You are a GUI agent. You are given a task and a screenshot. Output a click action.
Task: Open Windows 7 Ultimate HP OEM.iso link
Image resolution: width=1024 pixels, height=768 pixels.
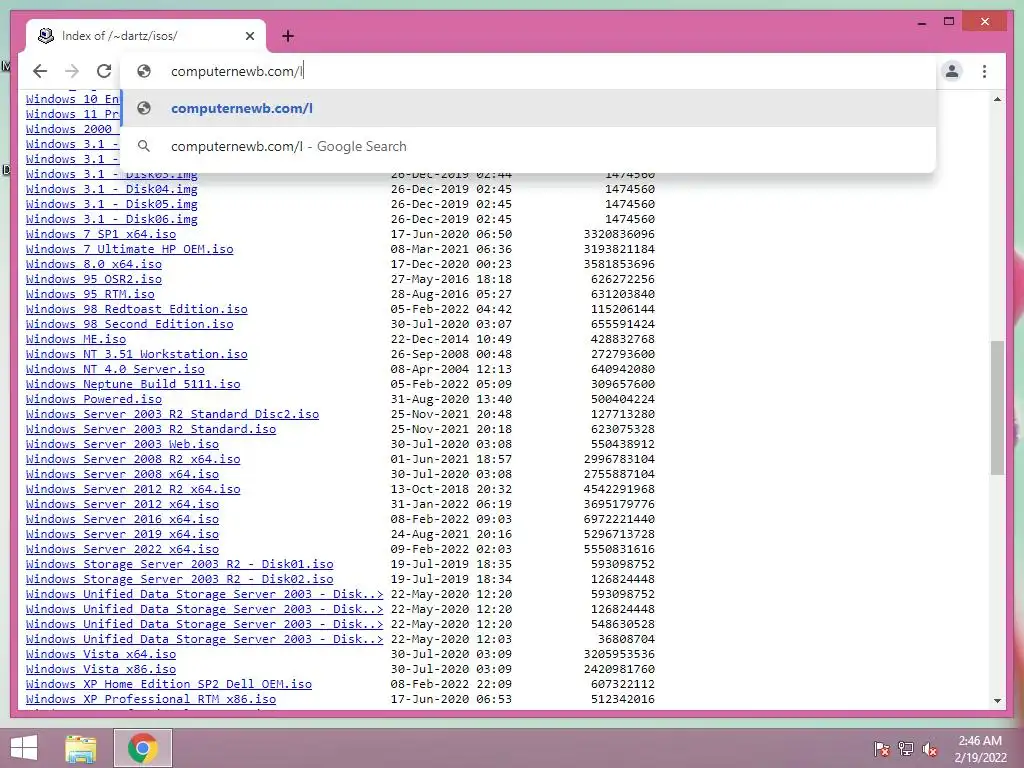(129, 249)
